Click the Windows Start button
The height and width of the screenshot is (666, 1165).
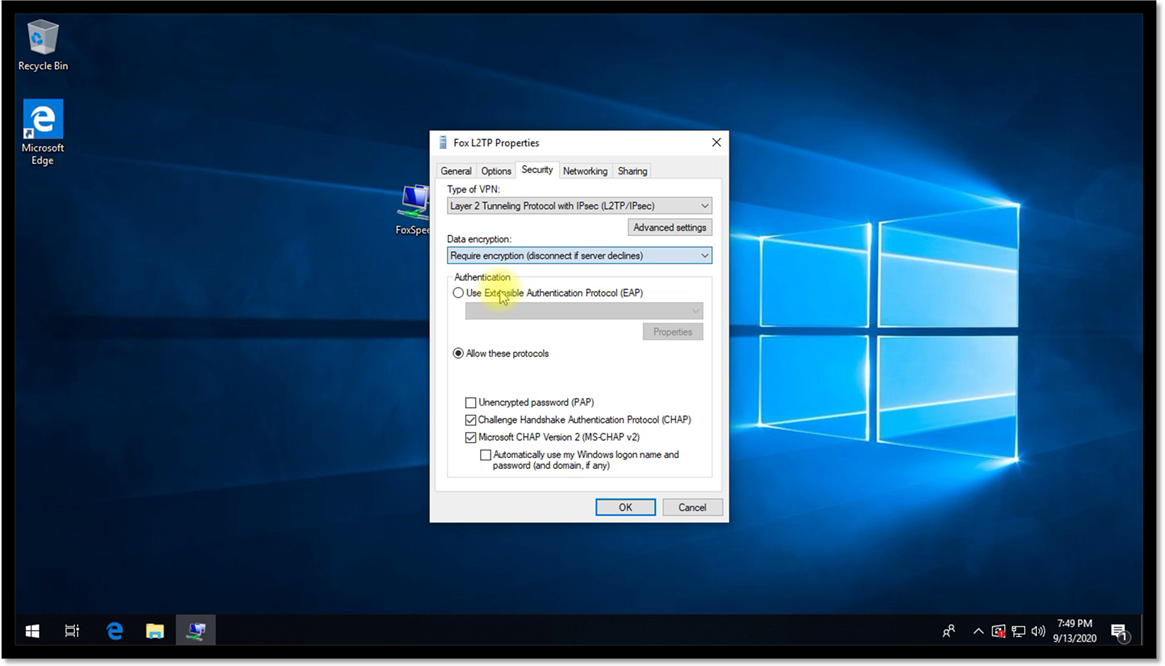click(32, 631)
